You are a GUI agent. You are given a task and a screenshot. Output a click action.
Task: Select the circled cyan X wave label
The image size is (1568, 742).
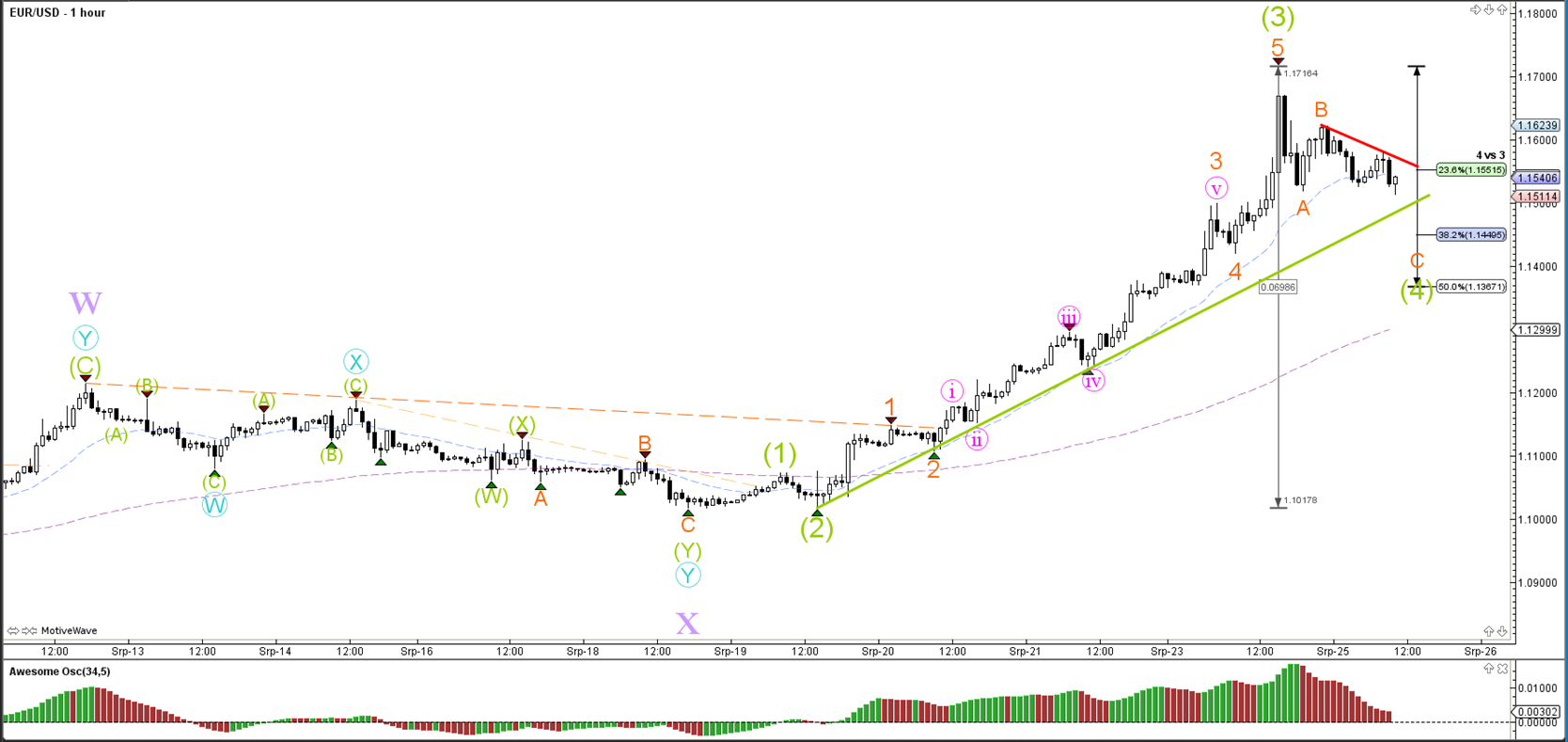point(355,361)
